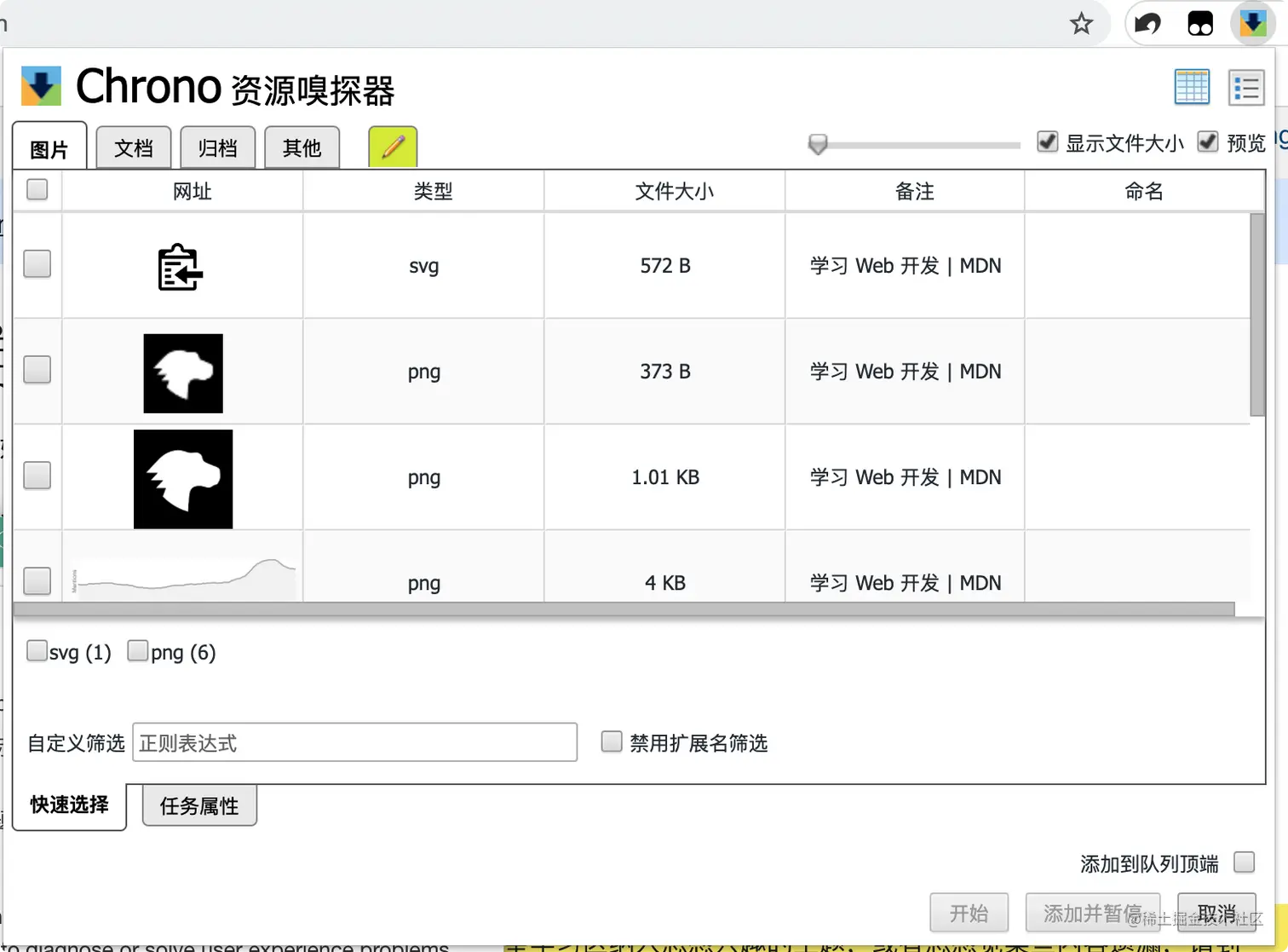This screenshot has width=1288, height=952.
Task: Click the 572 B file size cell
Action: coord(665,266)
